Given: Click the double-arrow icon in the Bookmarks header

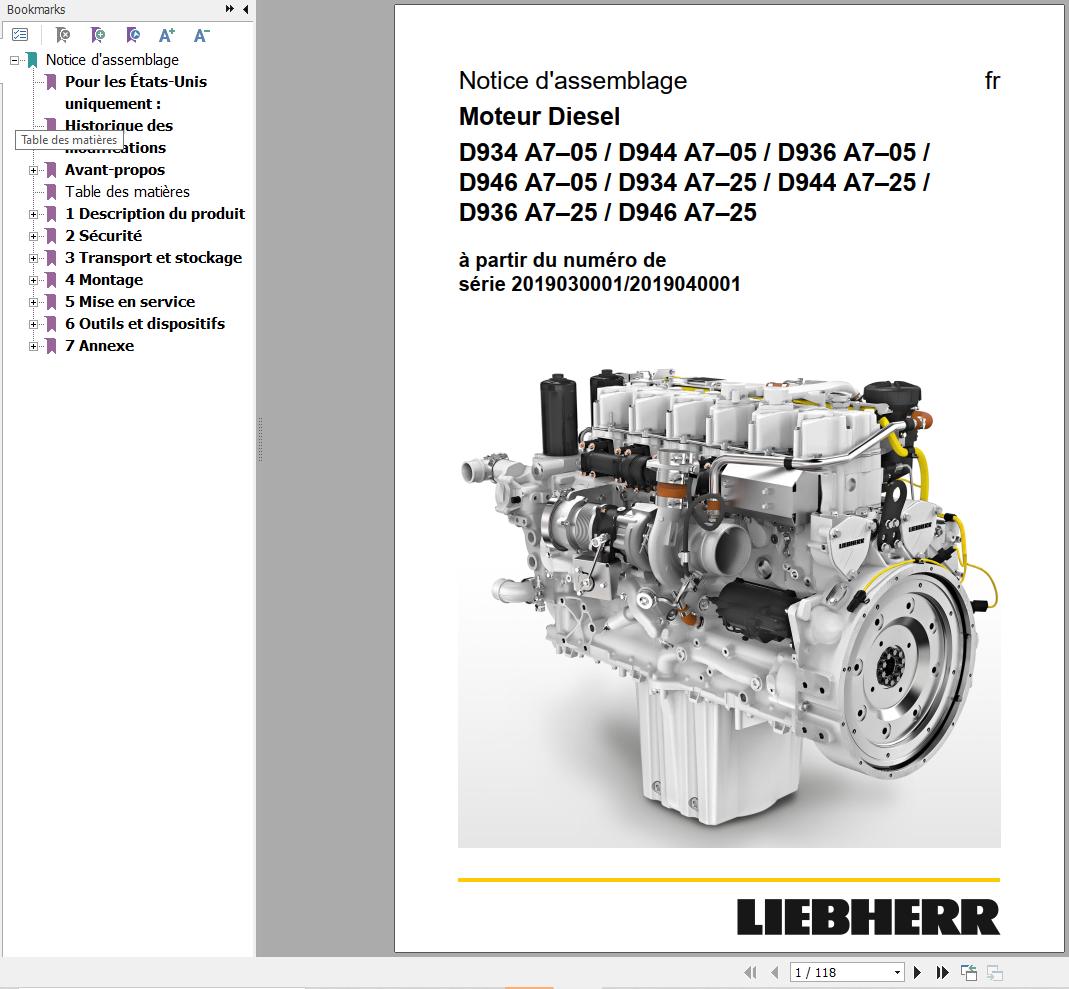Looking at the screenshot, I should pos(230,9).
